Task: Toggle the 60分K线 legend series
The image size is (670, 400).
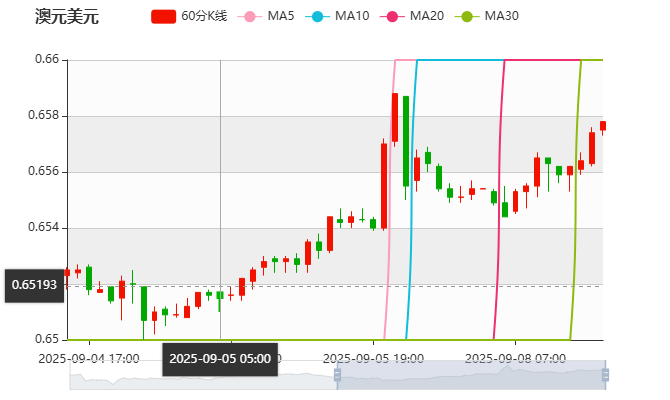Action: click(189, 16)
